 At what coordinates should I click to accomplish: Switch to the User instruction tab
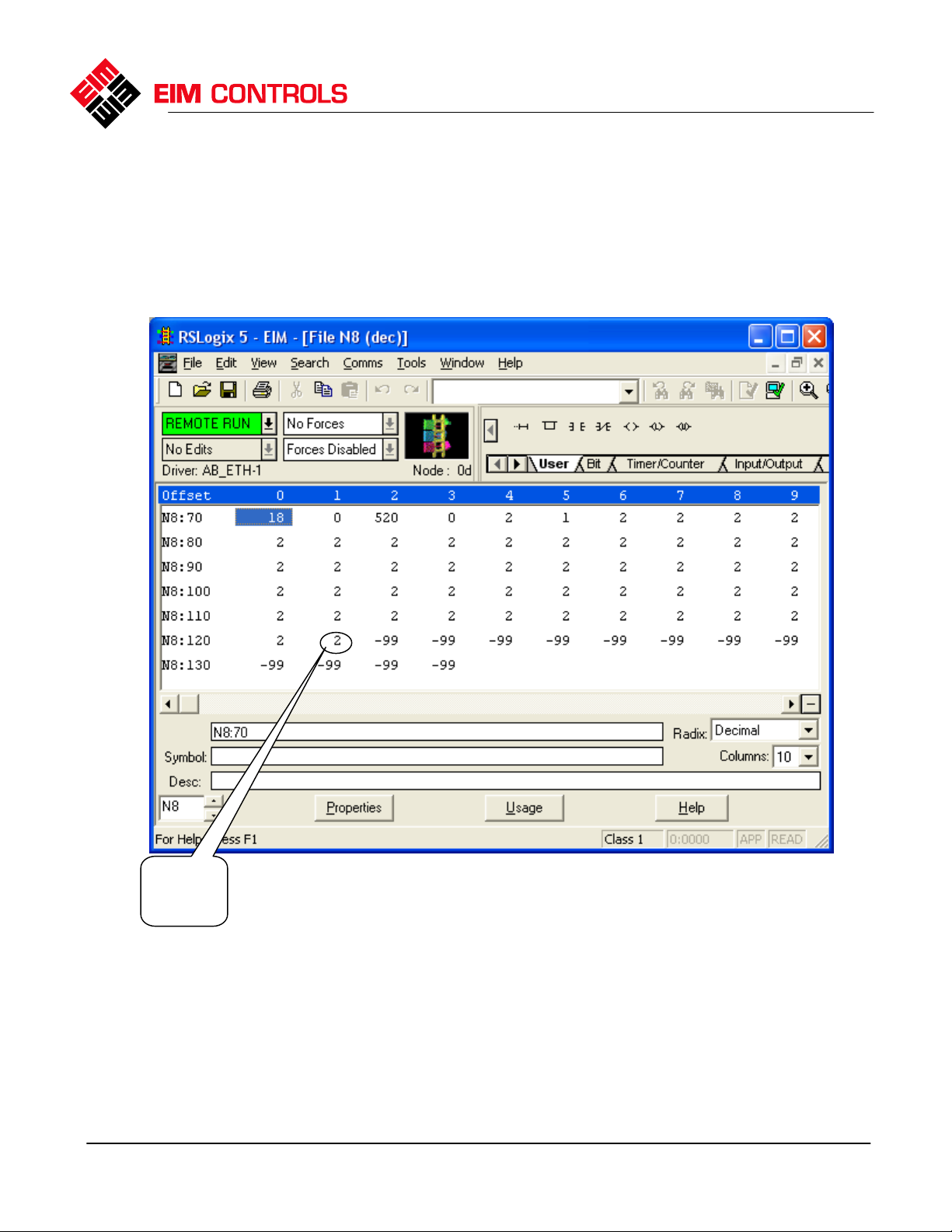coord(553,464)
